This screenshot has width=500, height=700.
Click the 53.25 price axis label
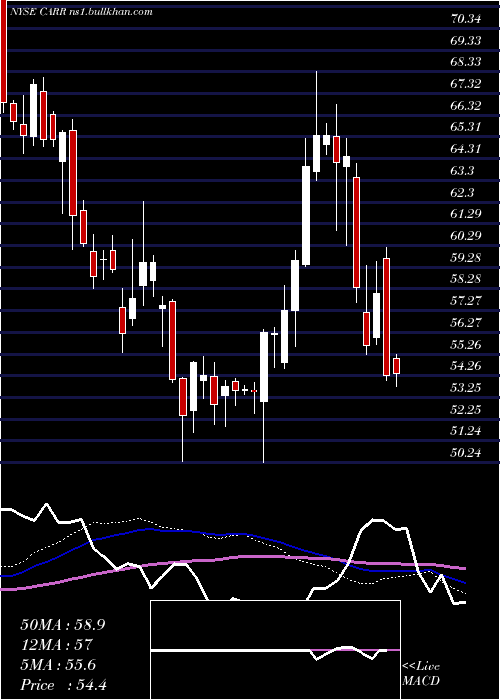tap(466, 387)
